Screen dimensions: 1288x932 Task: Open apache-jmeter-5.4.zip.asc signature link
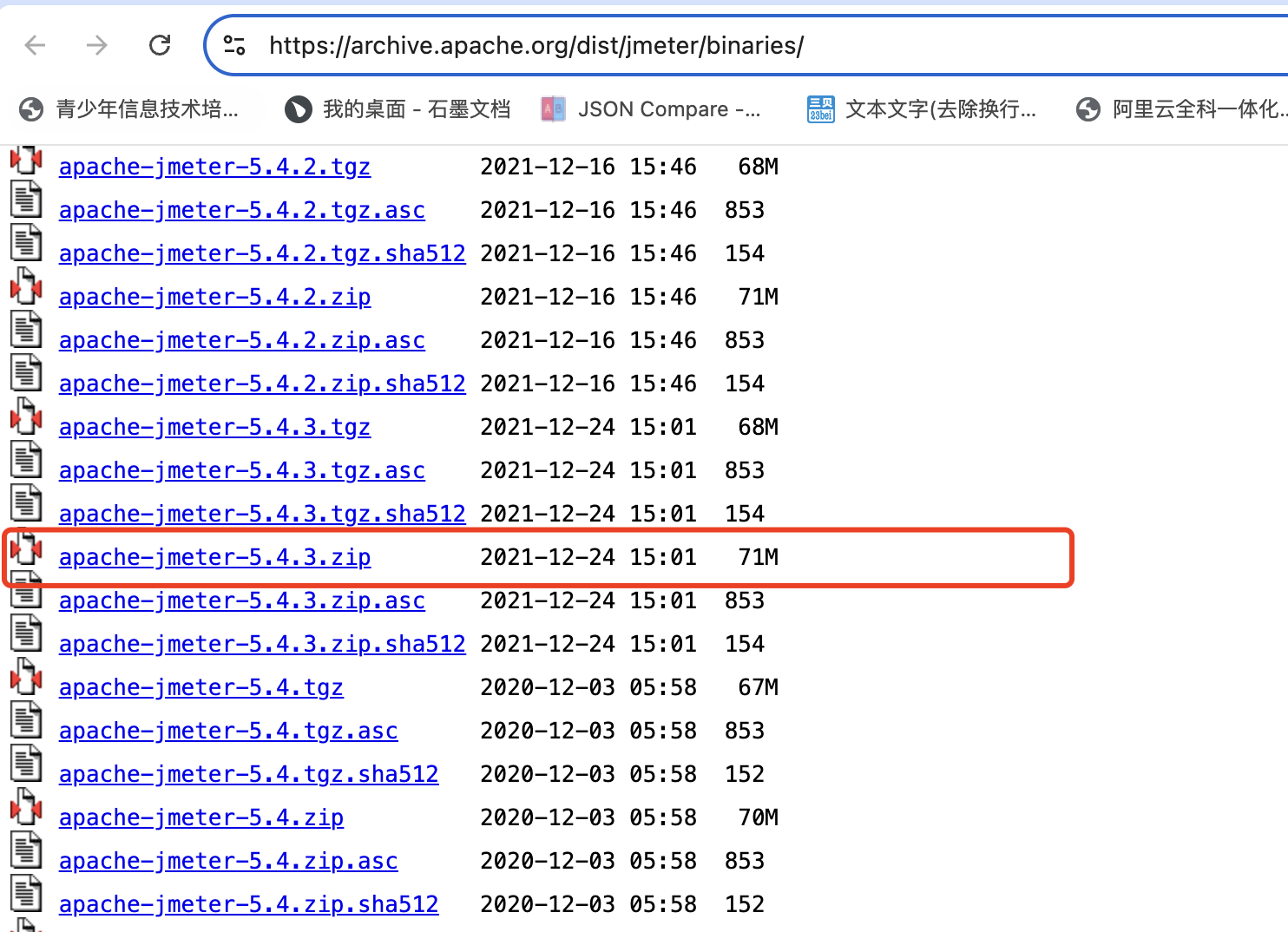pyautogui.click(x=228, y=861)
